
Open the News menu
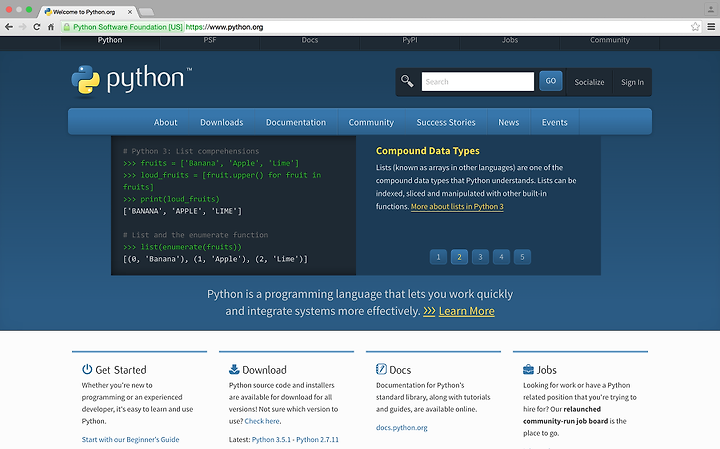(x=509, y=122)
